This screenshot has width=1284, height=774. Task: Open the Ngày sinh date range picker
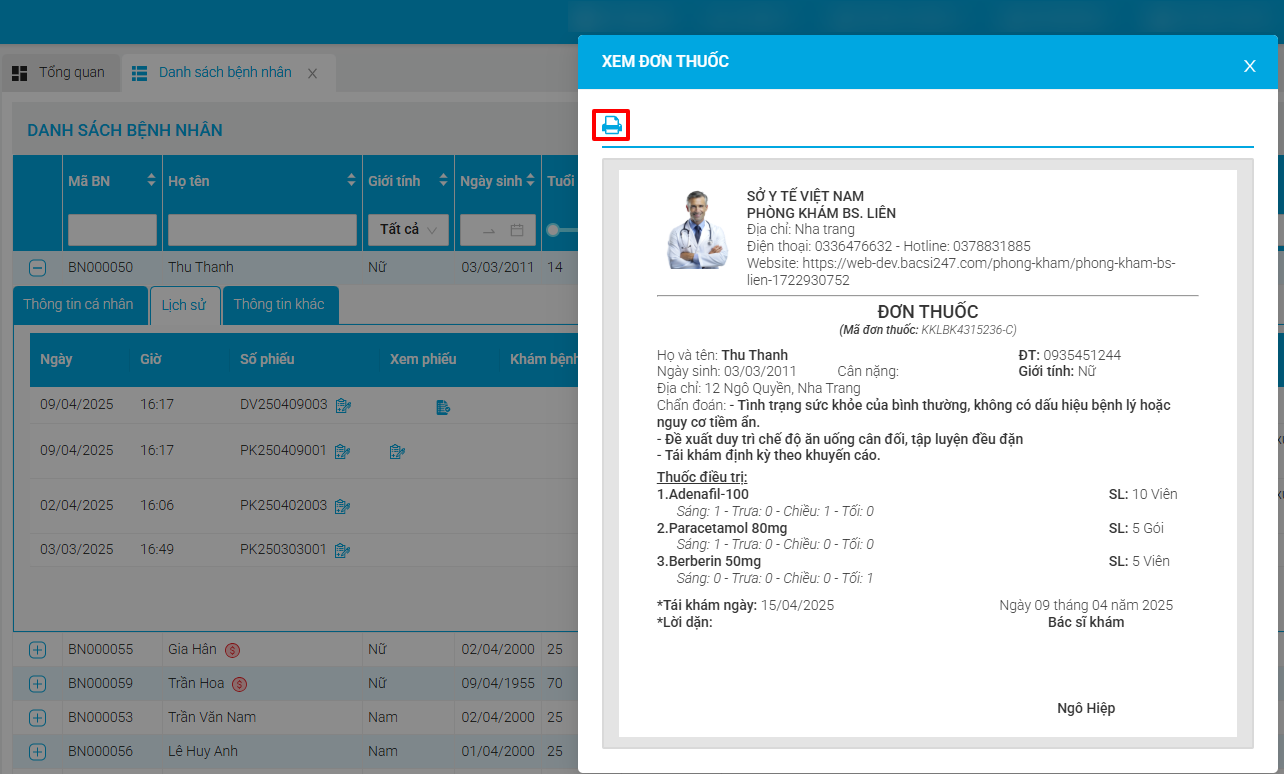click(x=498, y=230)
